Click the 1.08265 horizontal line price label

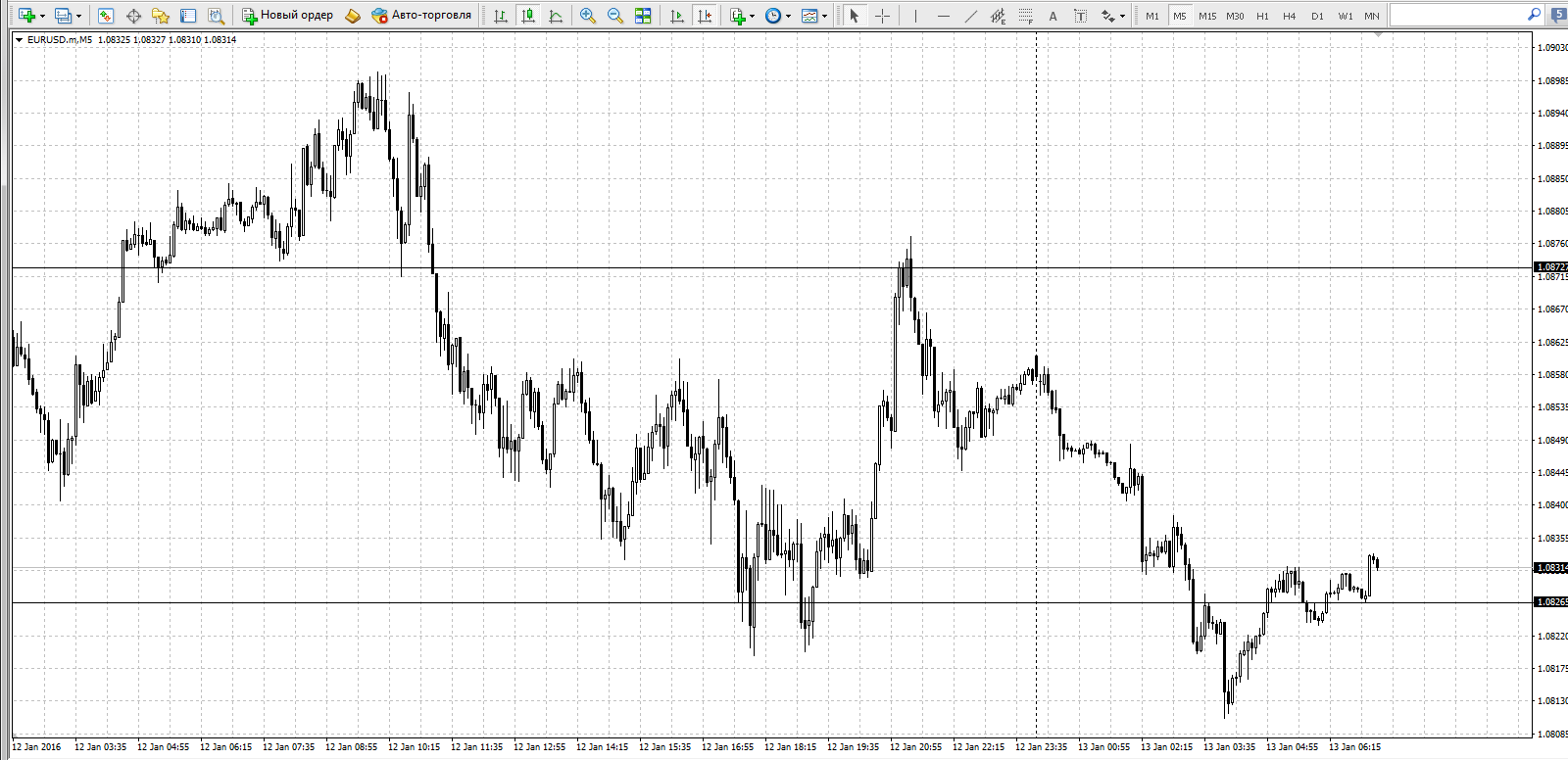pyautogui.click(x=1550, y=602)
